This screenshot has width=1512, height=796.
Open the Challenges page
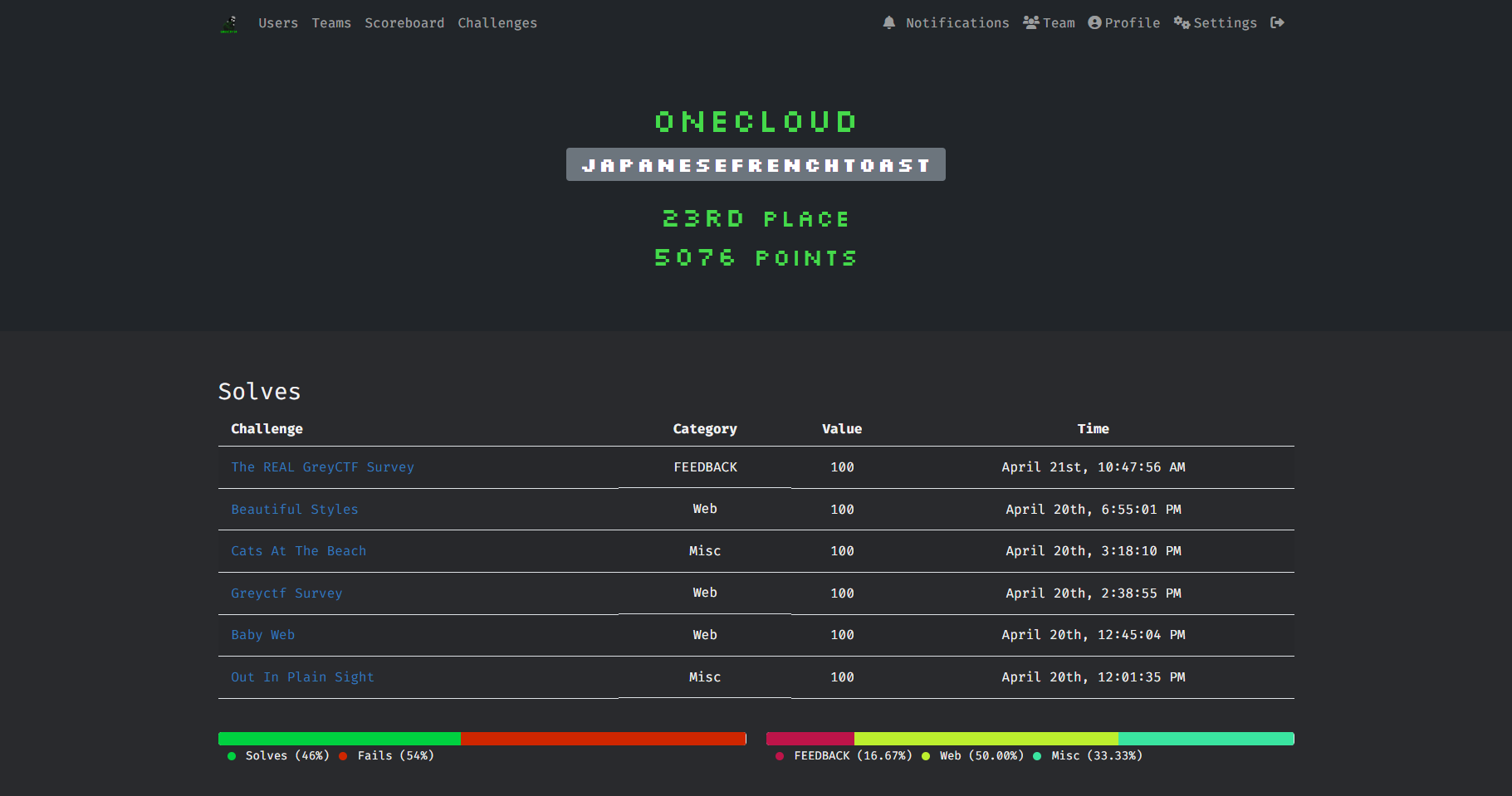coord(497,23)
